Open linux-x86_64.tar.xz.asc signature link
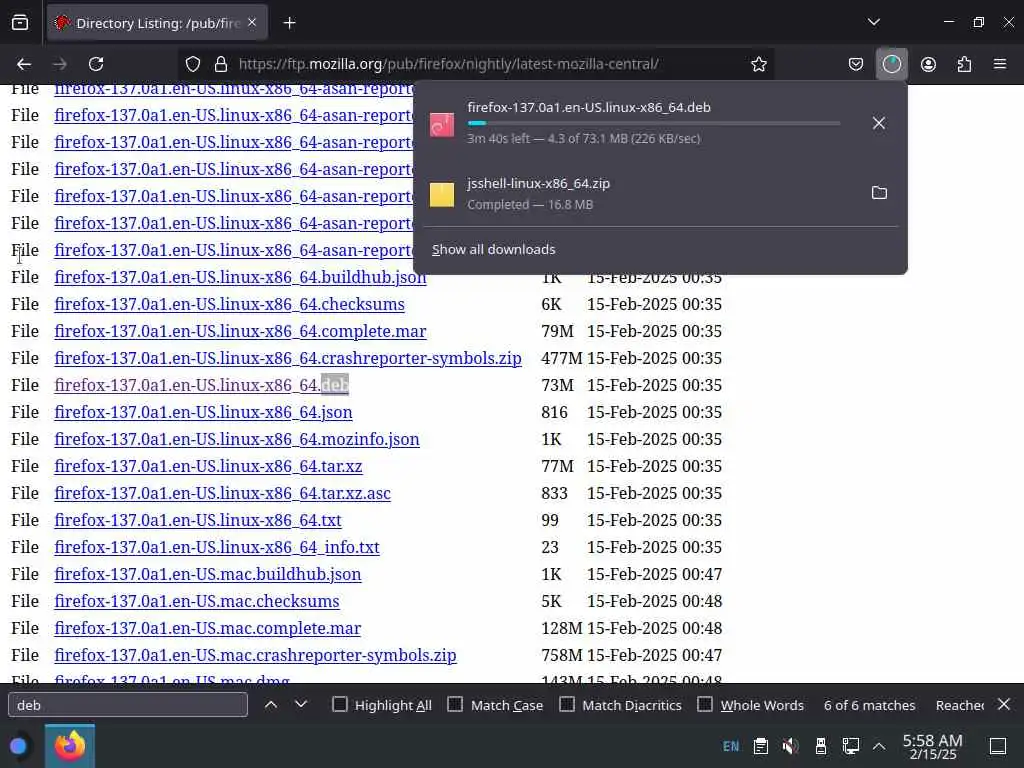 coord(223,494)
